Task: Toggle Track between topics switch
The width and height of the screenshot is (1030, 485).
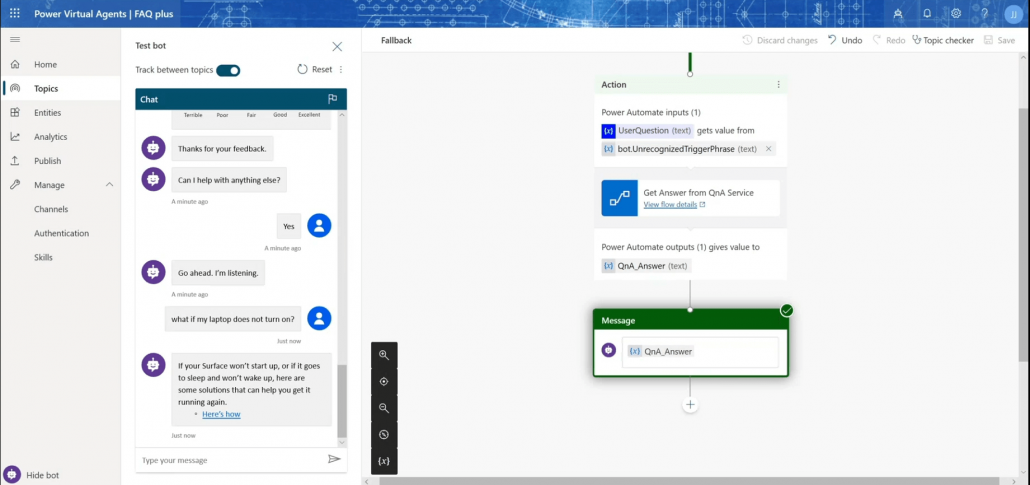Action: 228,70
